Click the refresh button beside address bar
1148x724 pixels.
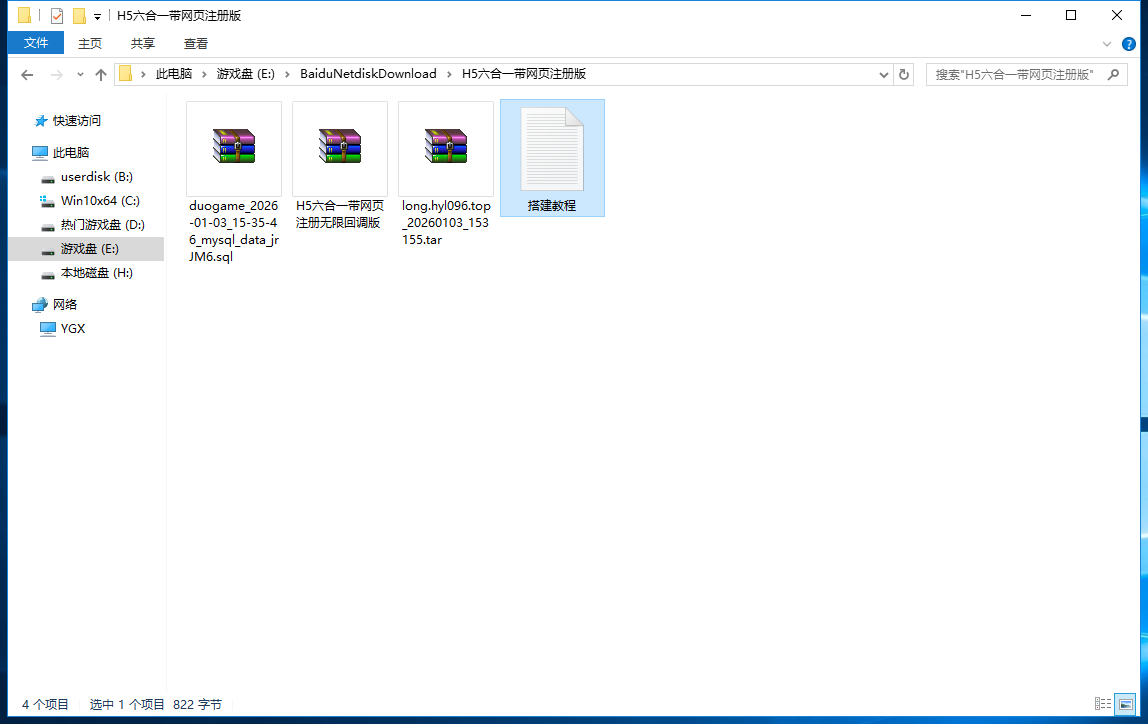(x=904, y=74)
